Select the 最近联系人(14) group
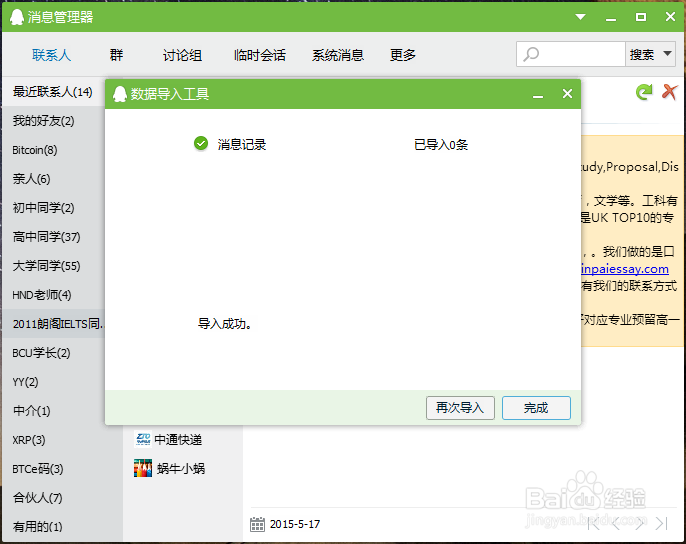This screenshot has height=544, width=686. (53, 92)
